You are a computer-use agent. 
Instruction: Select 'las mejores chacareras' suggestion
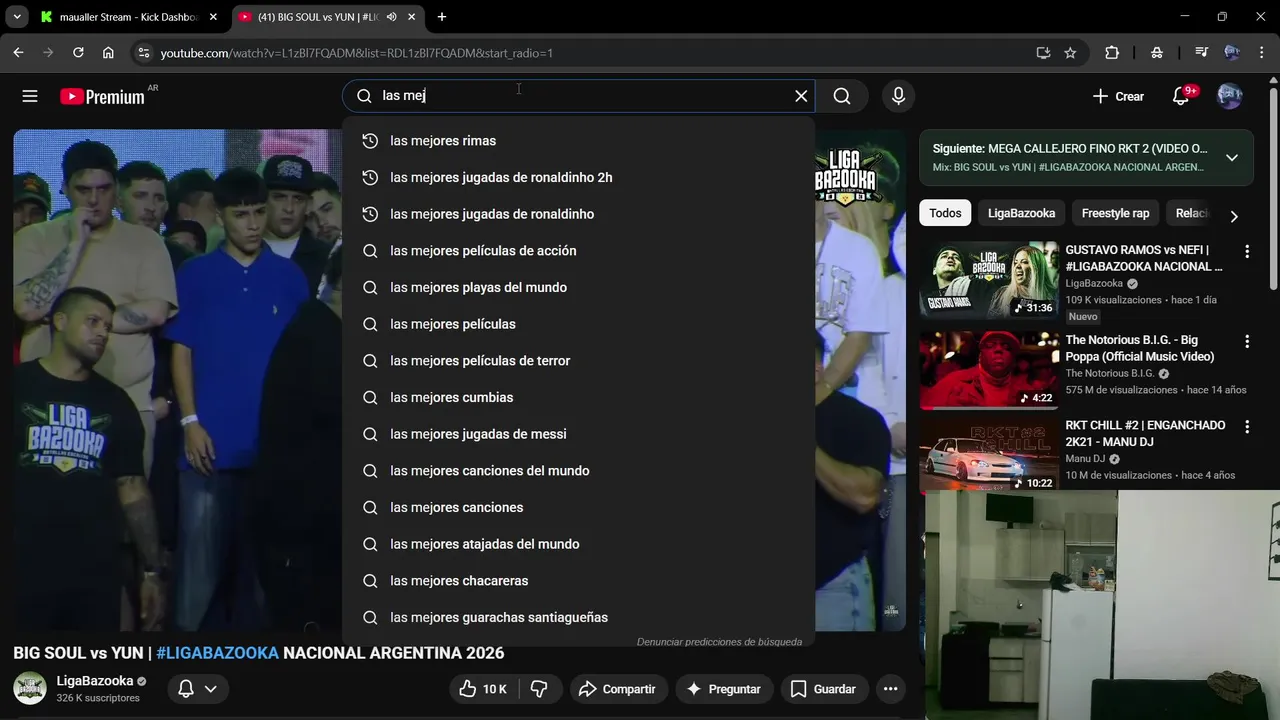tap(578, 581)
